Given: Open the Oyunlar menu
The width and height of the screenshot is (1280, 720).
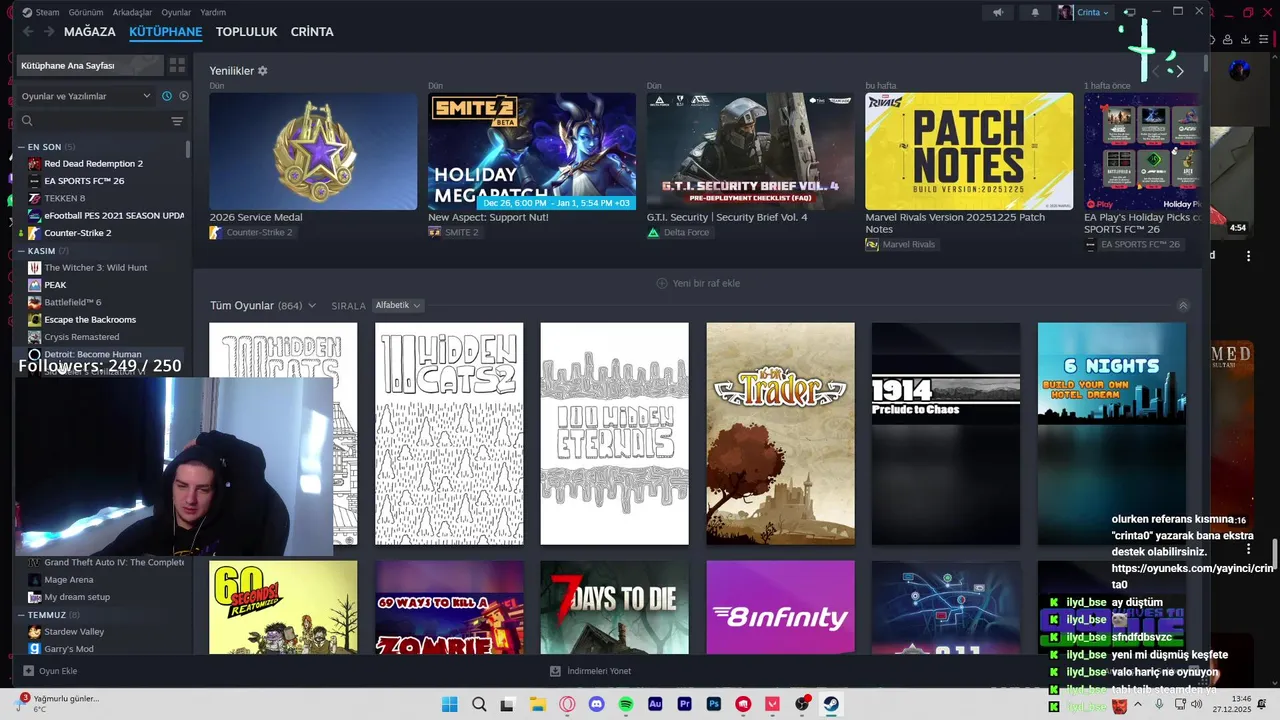Looking at the screenshot, I should (176, 12).
